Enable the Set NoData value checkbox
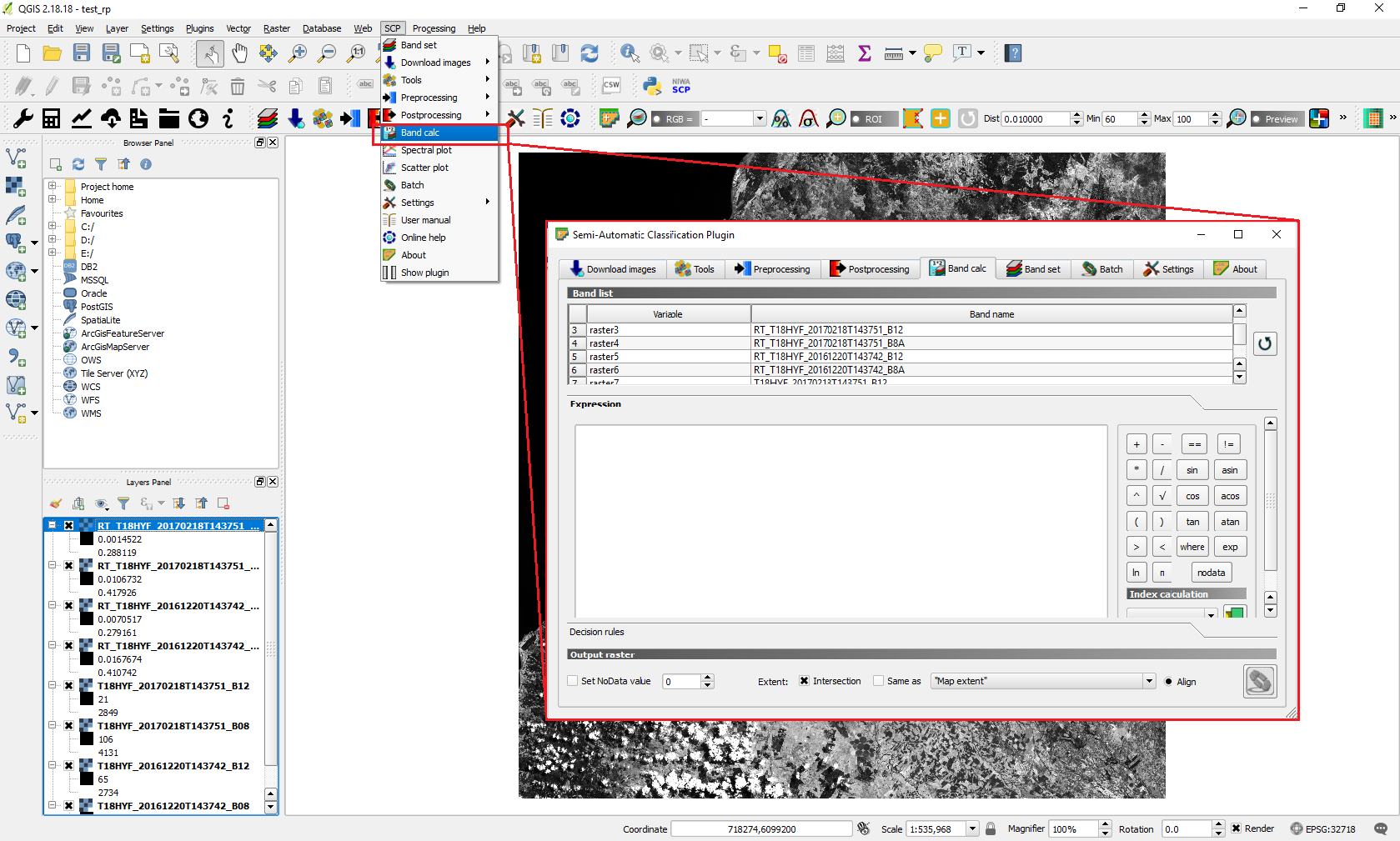 point(573,681)
